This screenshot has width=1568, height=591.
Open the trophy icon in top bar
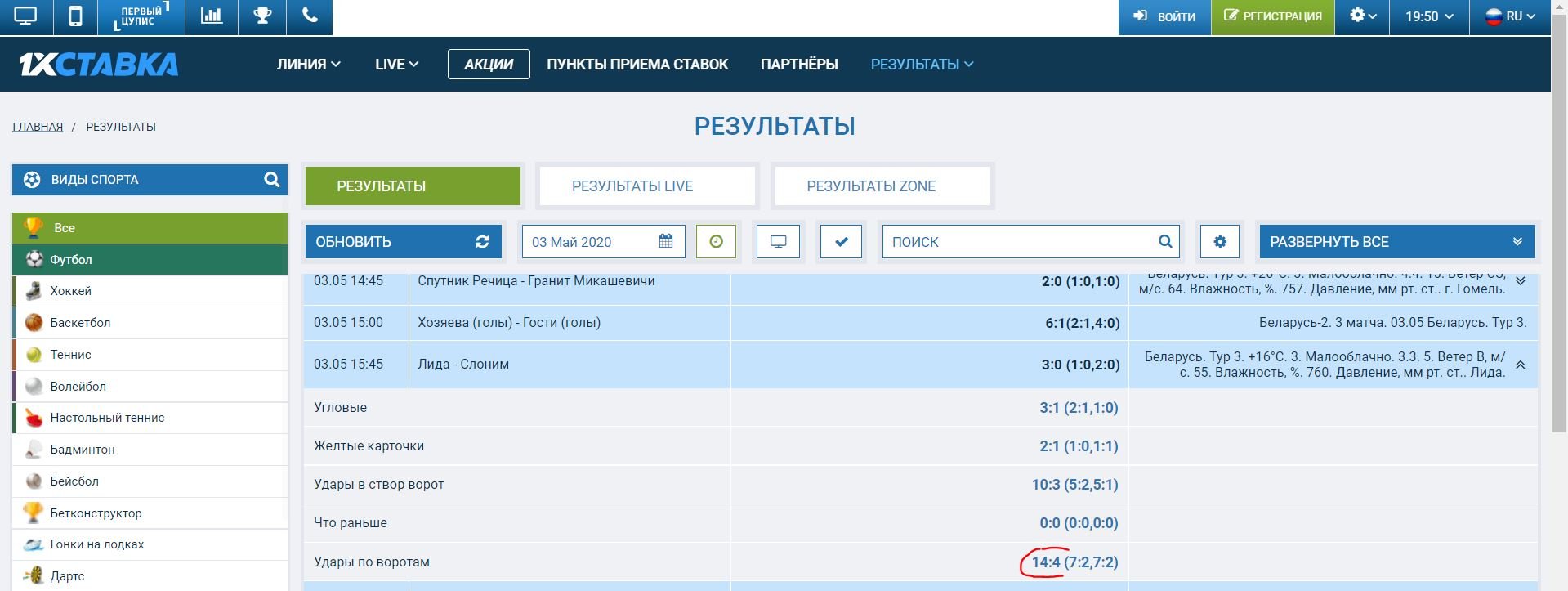pos(262,16)
